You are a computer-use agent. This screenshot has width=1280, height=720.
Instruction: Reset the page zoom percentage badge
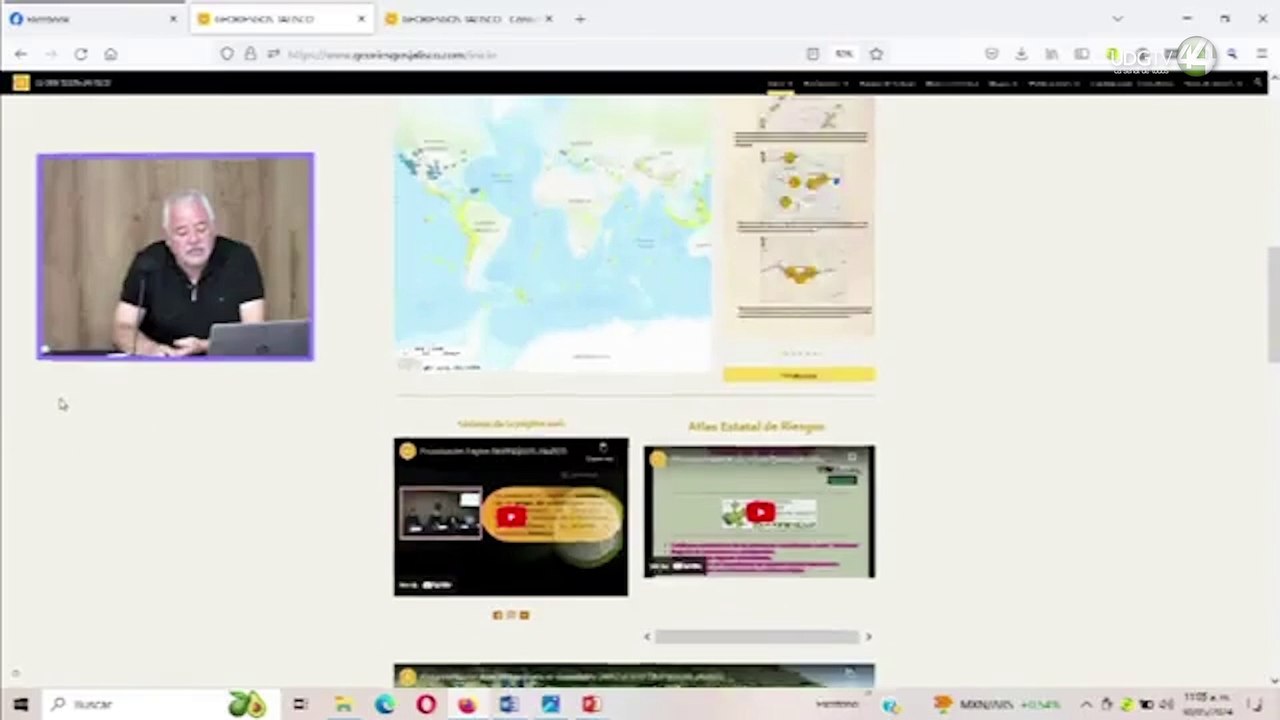pyautogui.click(x=845, y=54)
